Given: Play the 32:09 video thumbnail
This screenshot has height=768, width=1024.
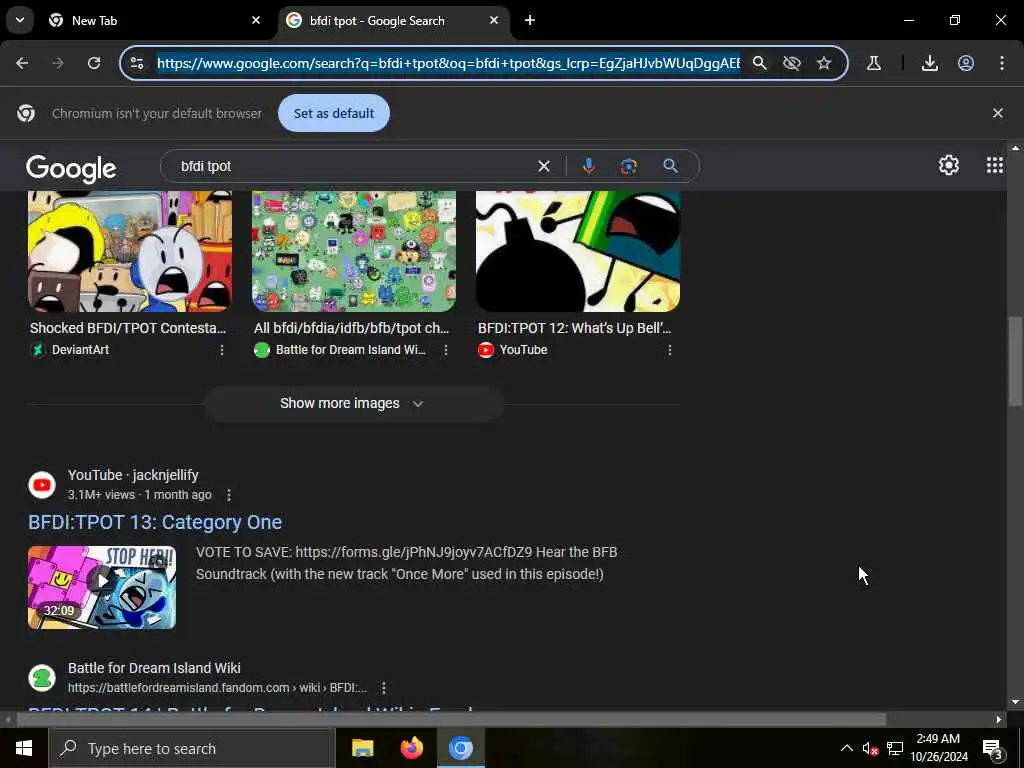Looking at the screenshot, I should (x=102, y=587).
